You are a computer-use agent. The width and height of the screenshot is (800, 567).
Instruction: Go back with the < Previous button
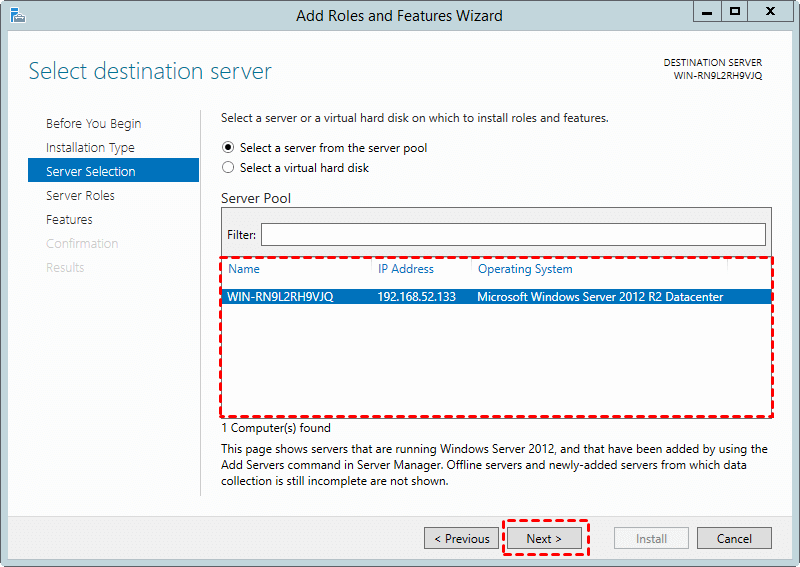(461, 538)
